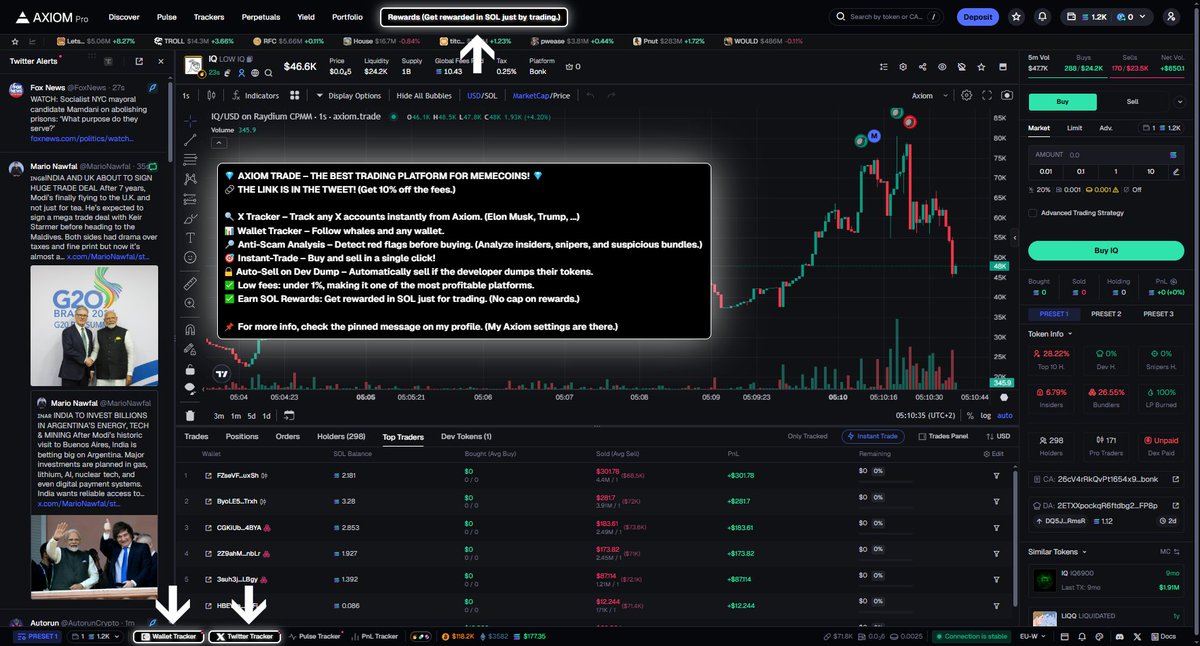Open the chart layout grid icon

pos(295,96)
